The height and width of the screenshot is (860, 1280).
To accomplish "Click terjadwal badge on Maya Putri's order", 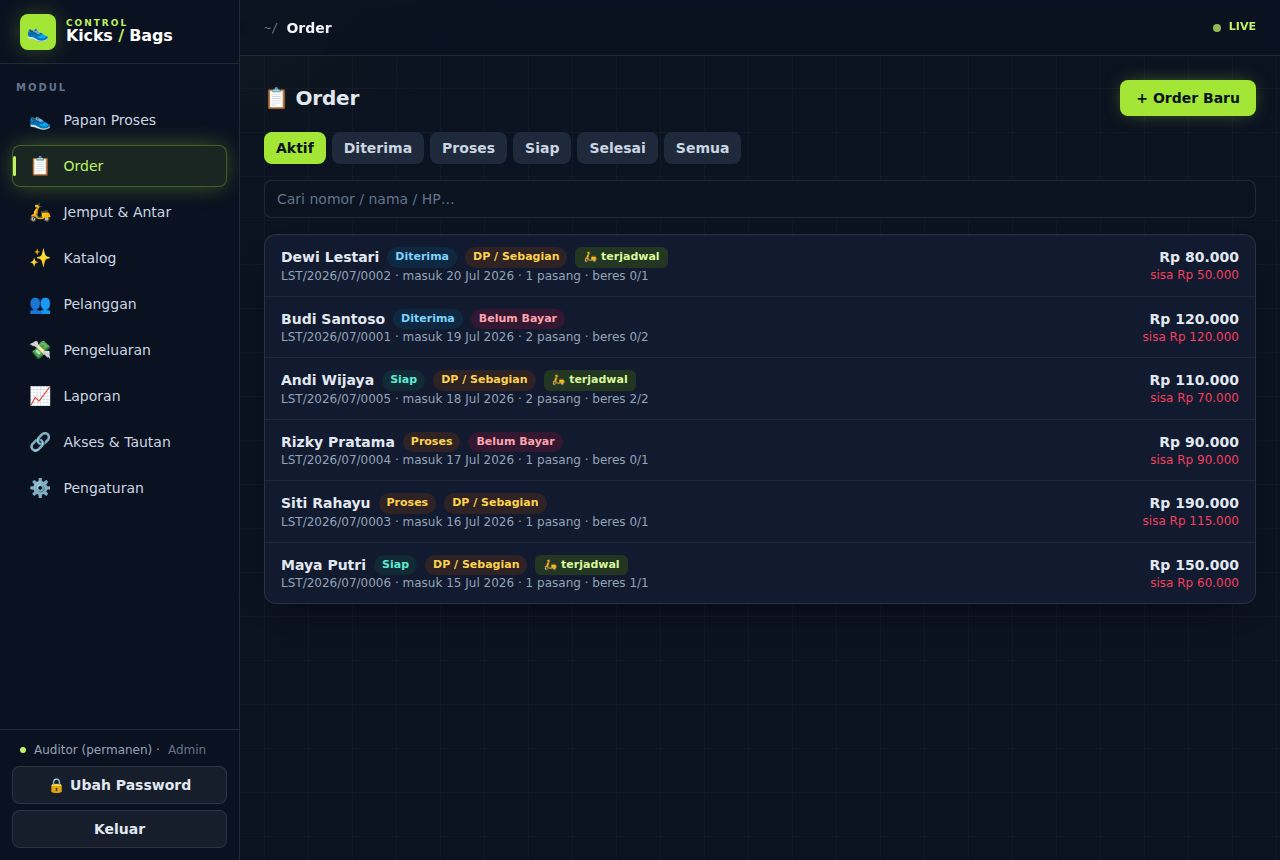I will tap(581, 565).
